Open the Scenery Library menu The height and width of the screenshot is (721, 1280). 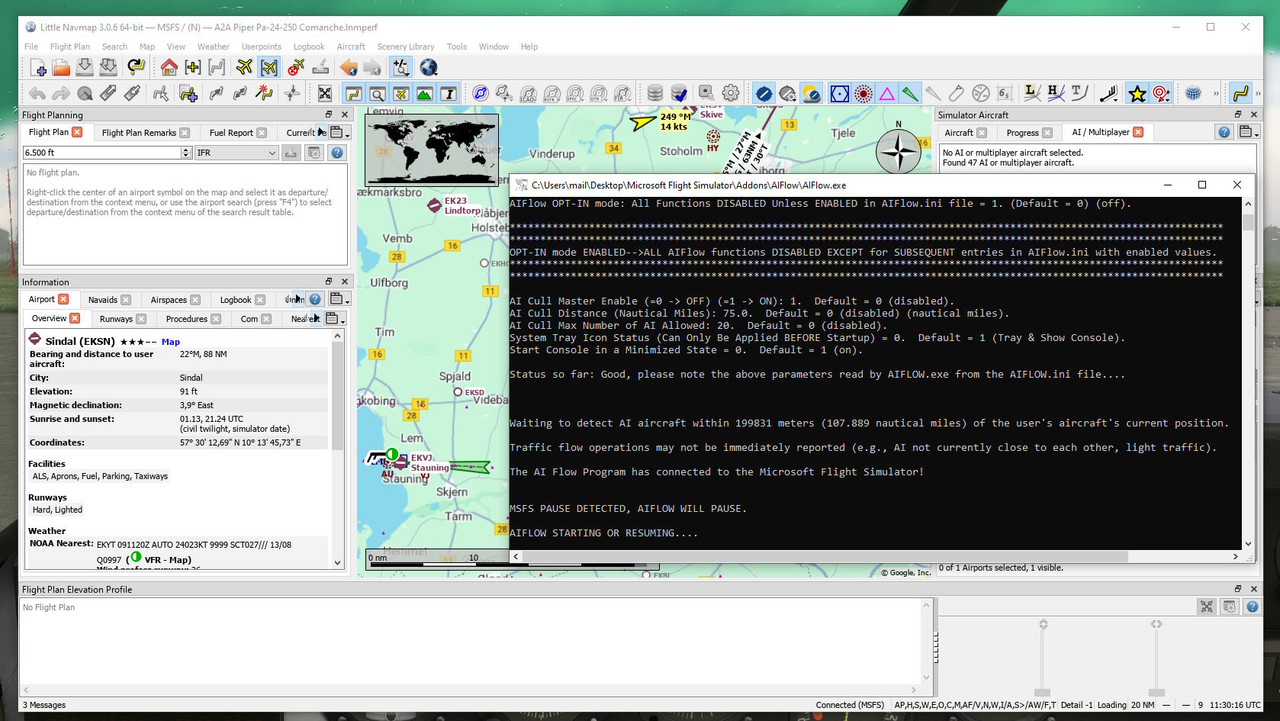(x=405, y=46)
